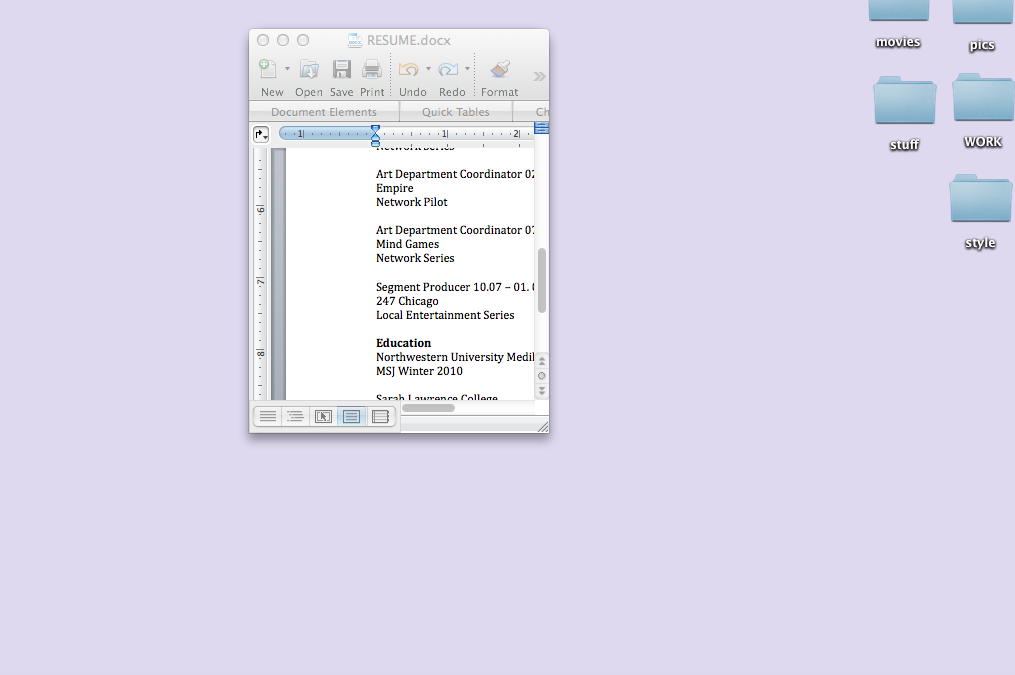Click 'Network Pilot' text
1015x675 pixels.
pos(412,202)
